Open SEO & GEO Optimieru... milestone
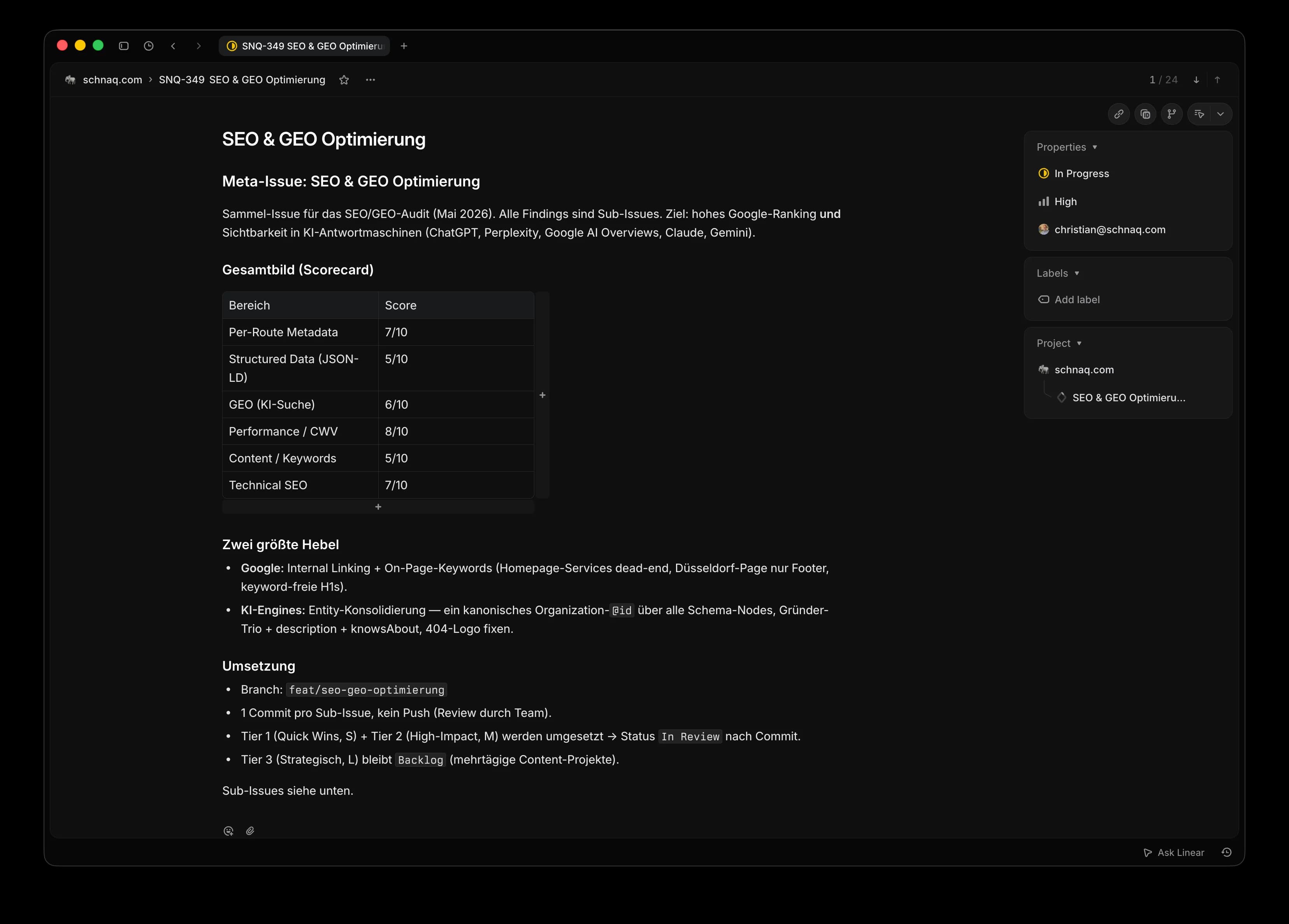Screen dimensions: 1289x924 click(1121, 398)
